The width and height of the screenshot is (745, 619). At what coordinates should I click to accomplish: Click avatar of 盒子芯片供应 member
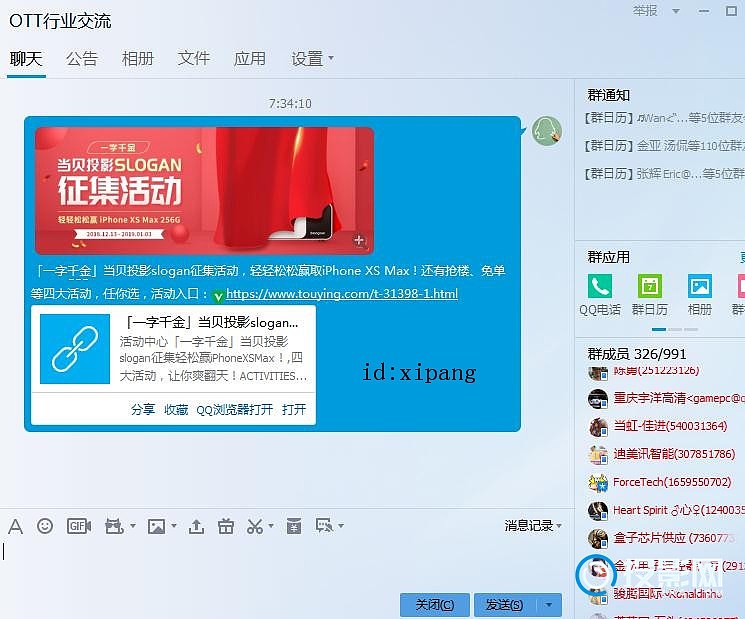[x=598, y=539]
